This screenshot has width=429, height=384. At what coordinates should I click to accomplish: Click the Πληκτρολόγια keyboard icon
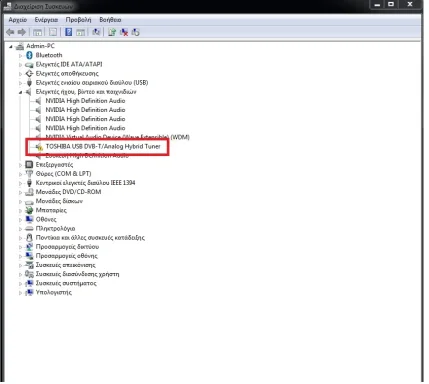(x=29, y=228)
